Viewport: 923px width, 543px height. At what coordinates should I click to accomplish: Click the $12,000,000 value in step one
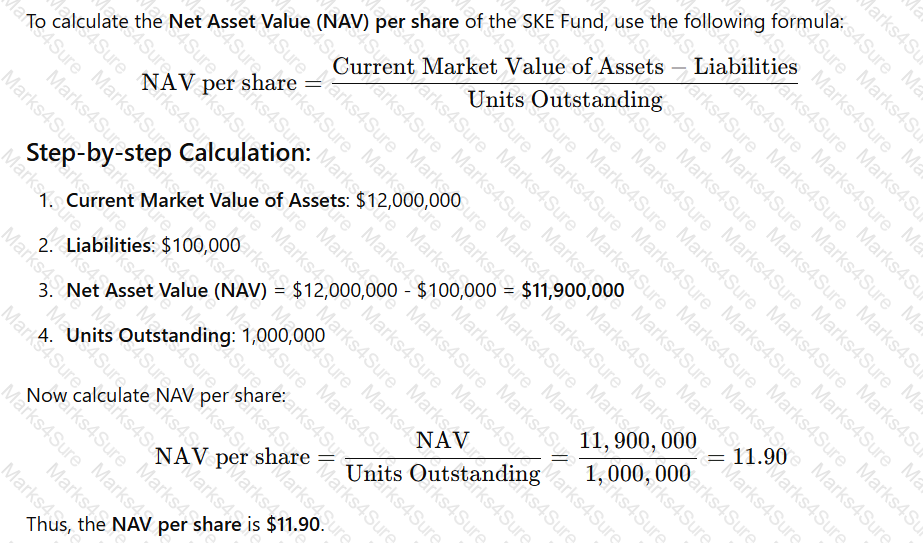click(x=409, y=200)
